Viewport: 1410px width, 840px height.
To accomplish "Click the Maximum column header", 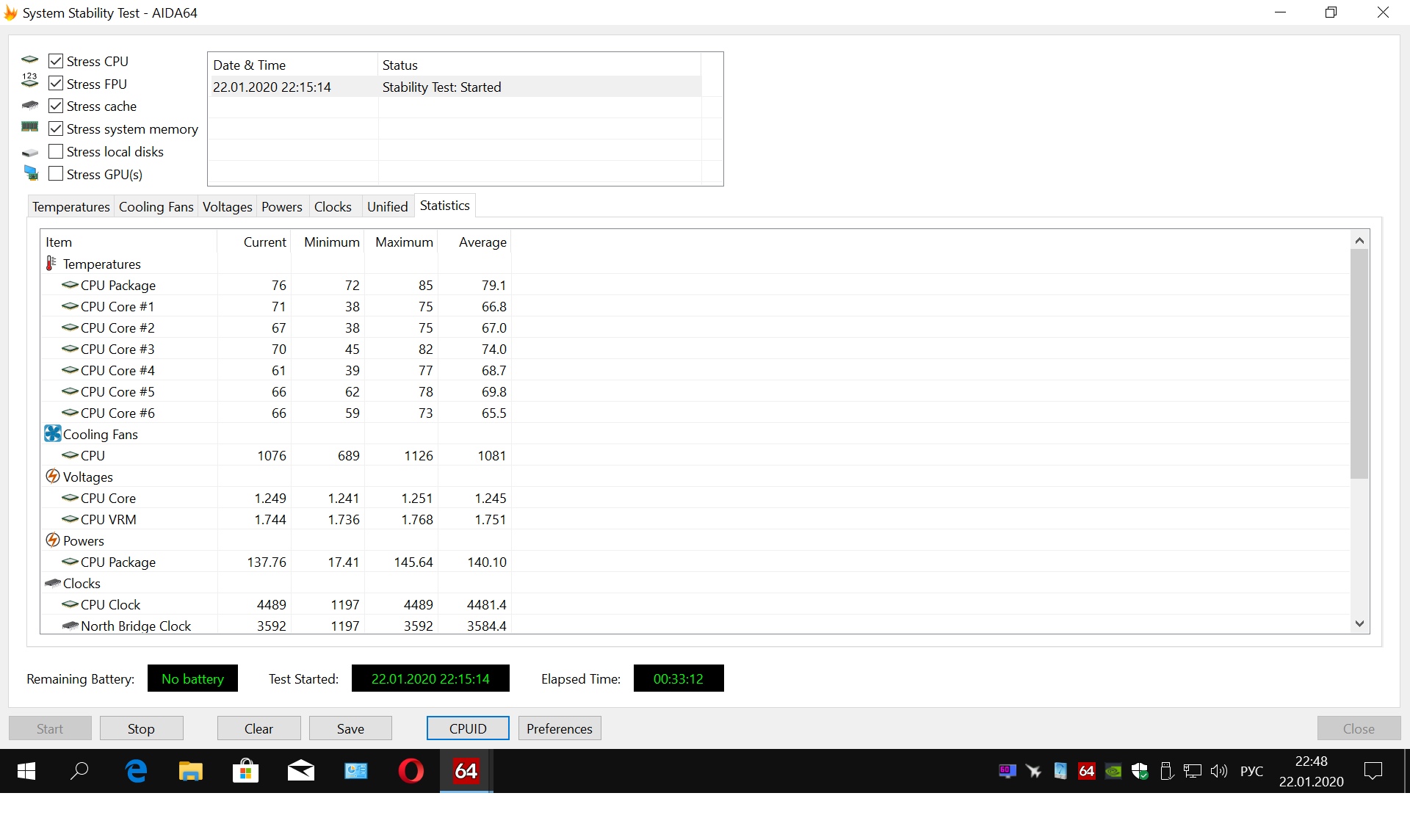I will click(403, 242).
